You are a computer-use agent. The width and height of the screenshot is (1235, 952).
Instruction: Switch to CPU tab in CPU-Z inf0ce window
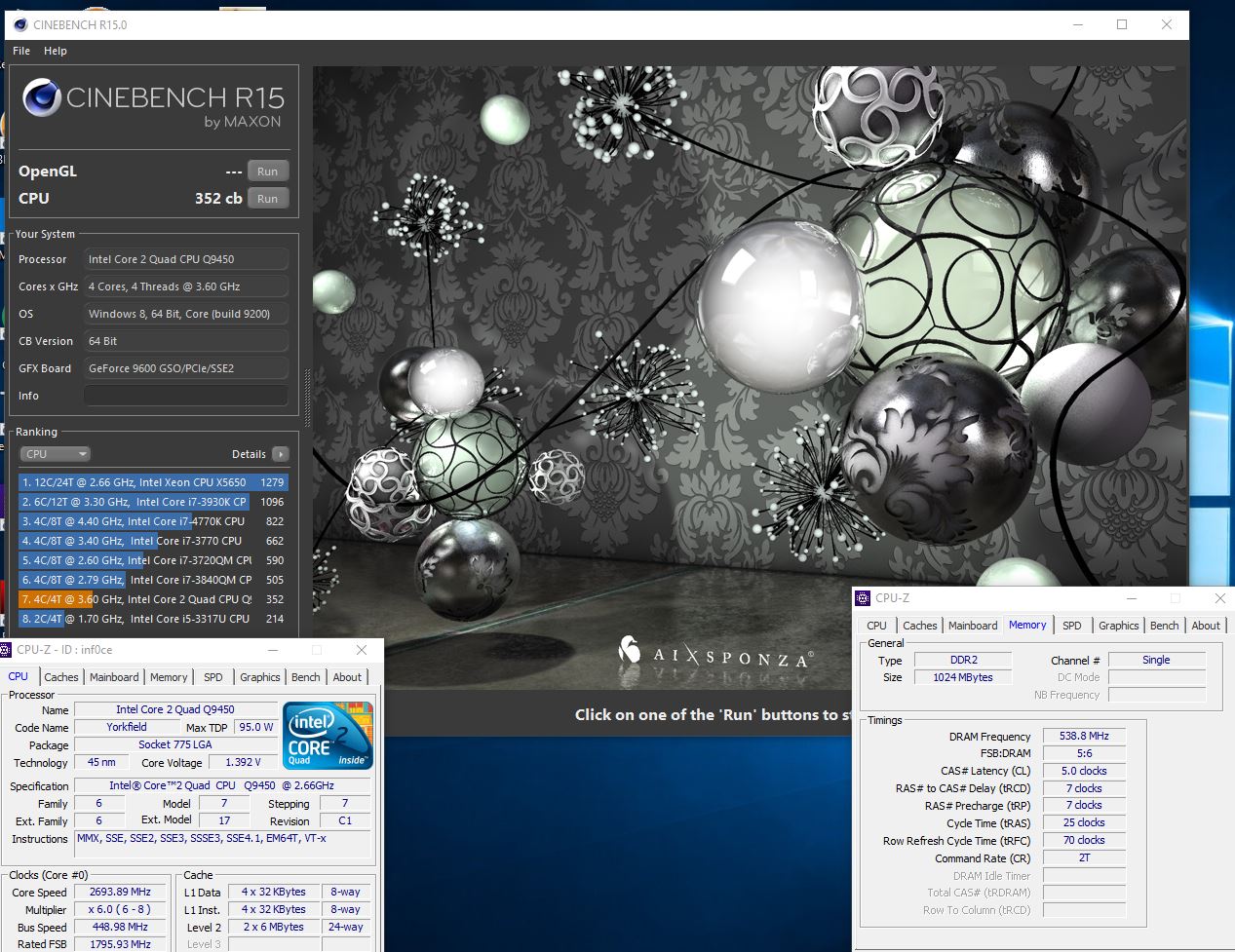click(x=19, y=676)
